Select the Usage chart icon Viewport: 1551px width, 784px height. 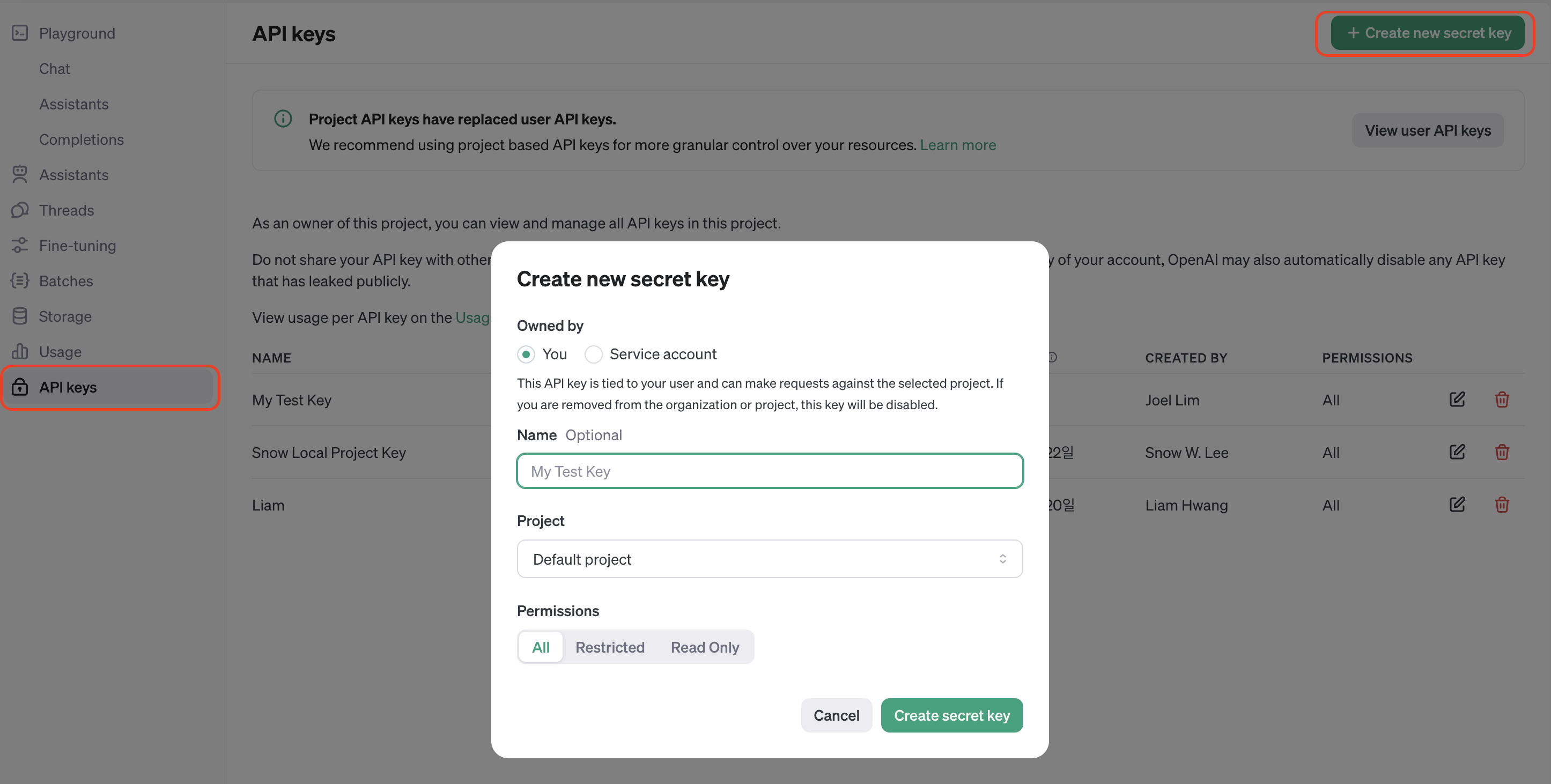20,351
